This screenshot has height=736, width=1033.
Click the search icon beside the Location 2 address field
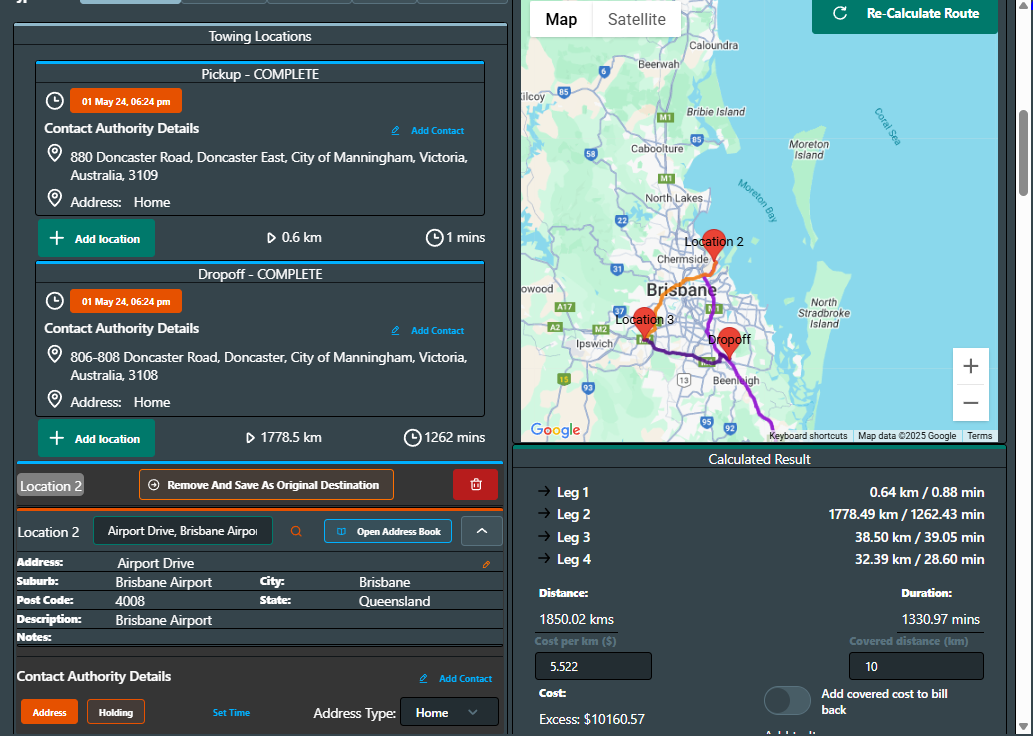click(295, 531)
